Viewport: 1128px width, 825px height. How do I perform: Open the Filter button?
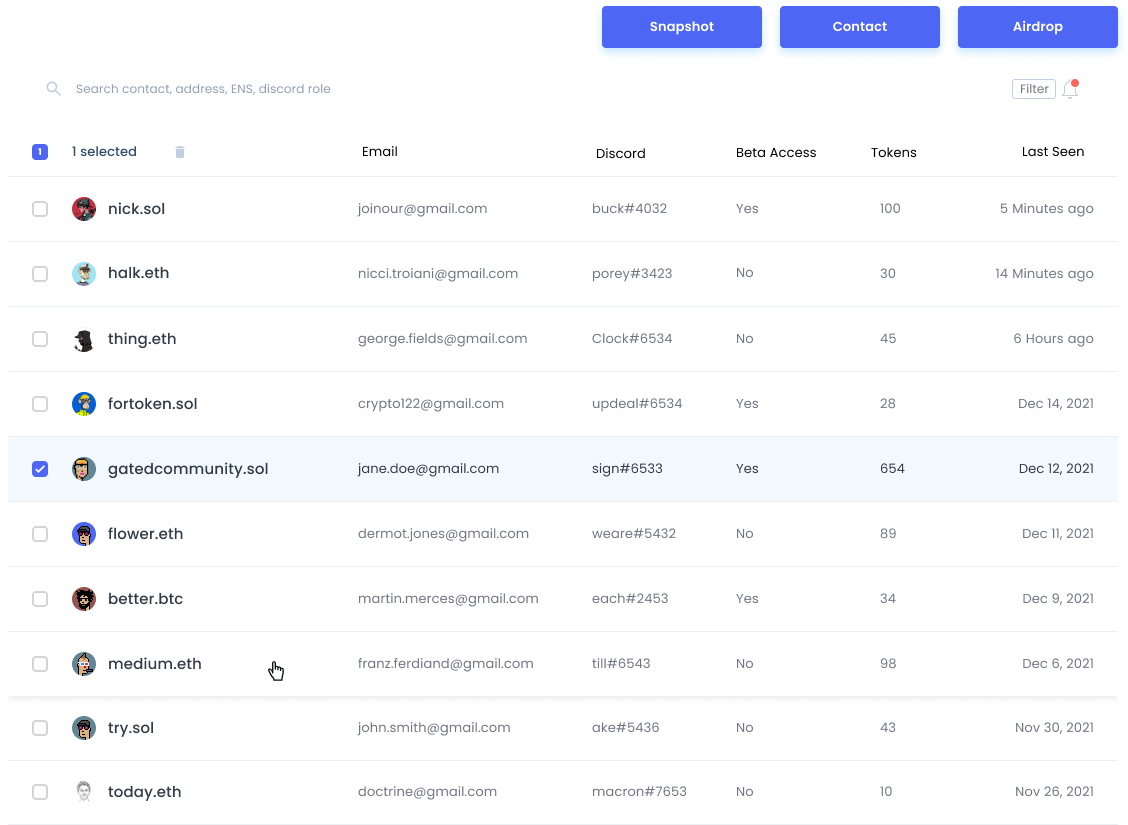1034,88
